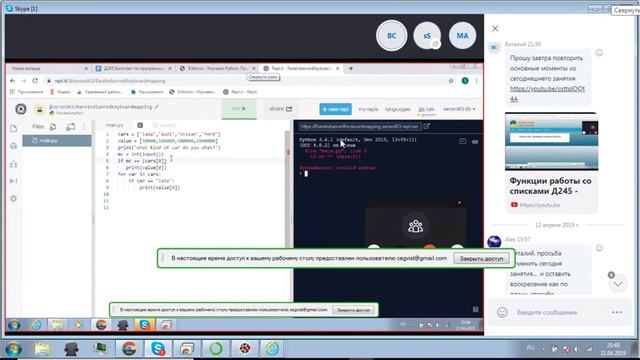
Task: Open the 'my repls' menu item
Action: (368, 109)
